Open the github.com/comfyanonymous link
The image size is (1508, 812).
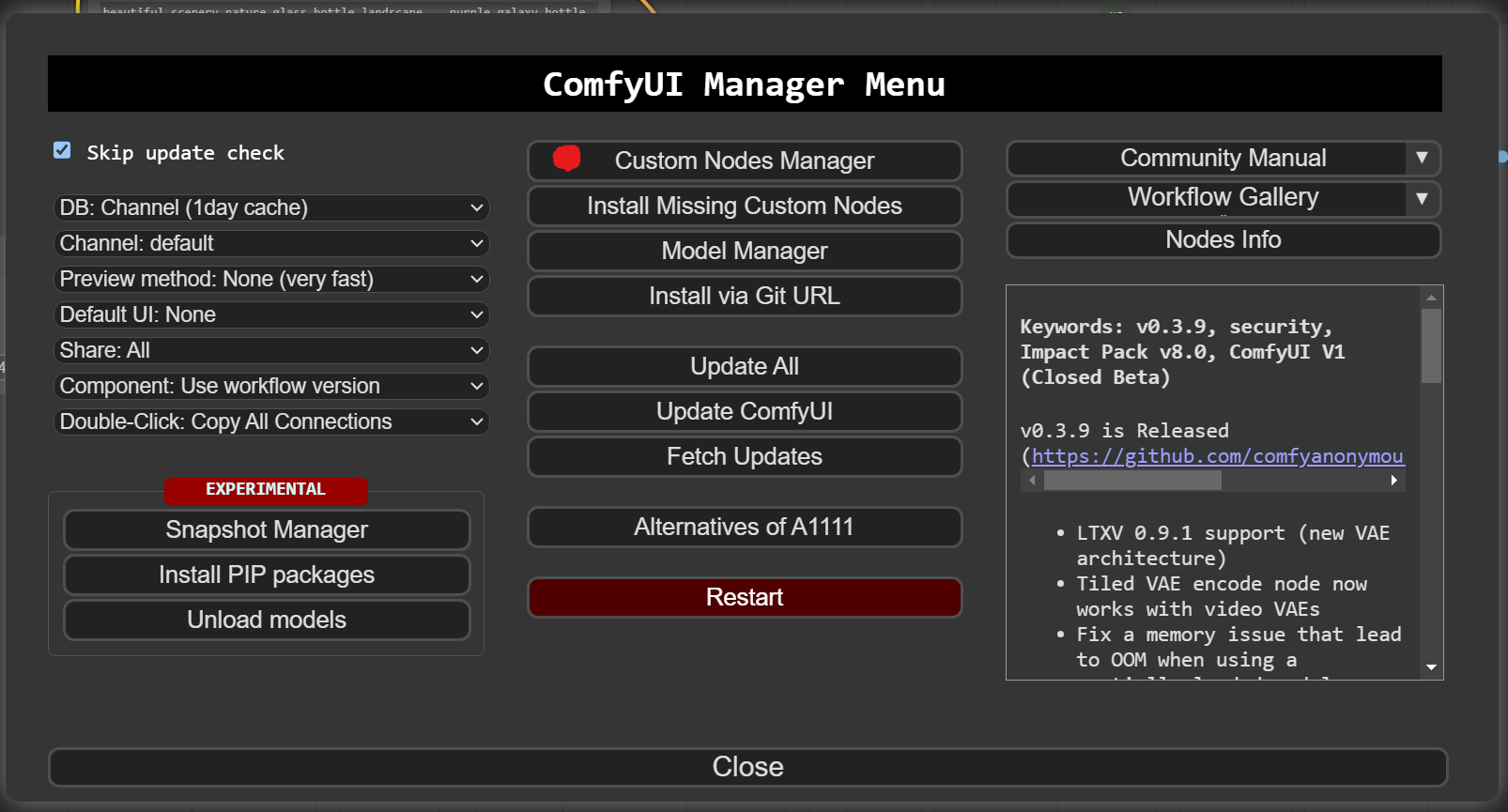(1218, 456)
